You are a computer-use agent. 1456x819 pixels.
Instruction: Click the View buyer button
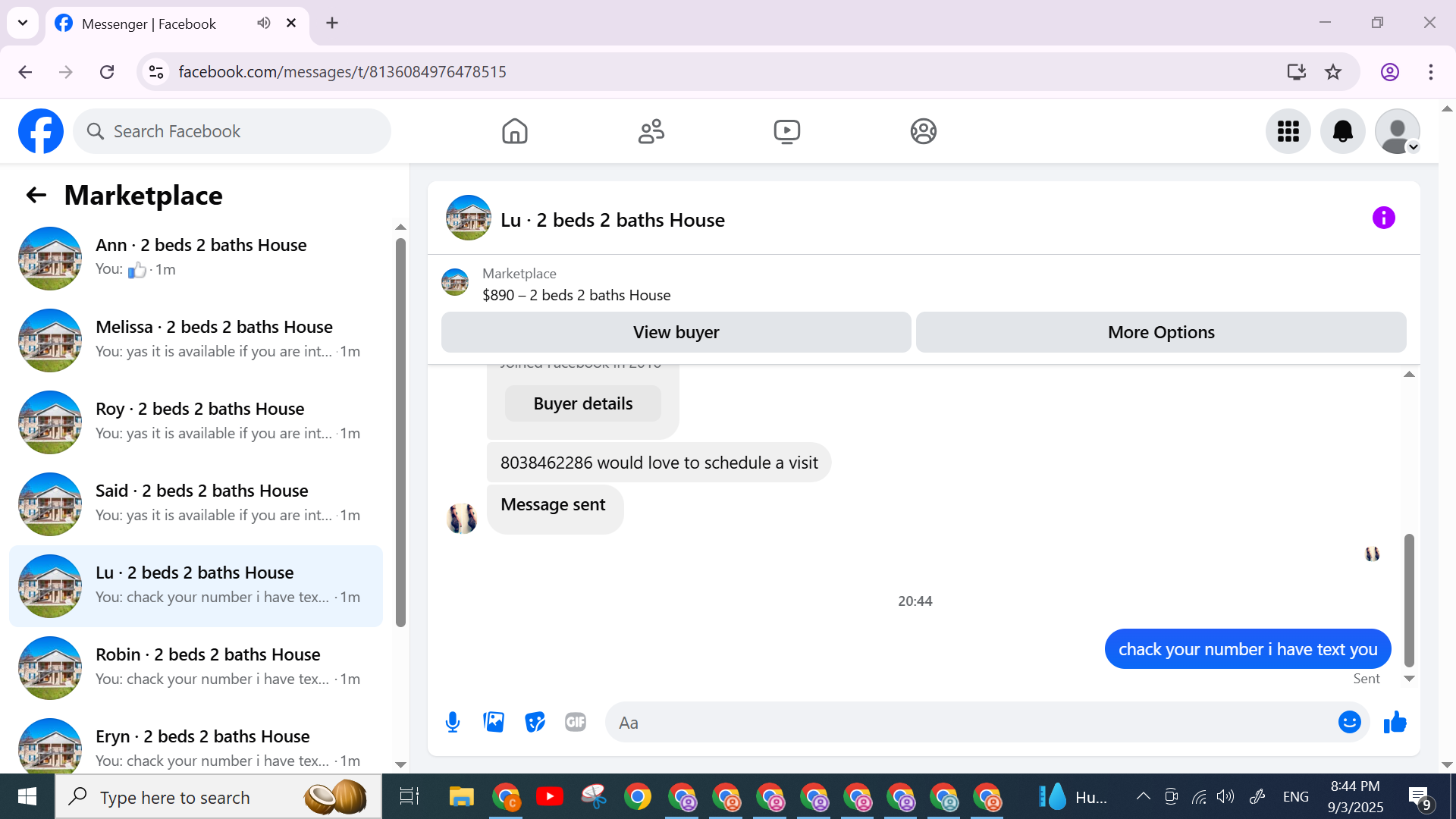pyautogui.click(x=676, y=332)
